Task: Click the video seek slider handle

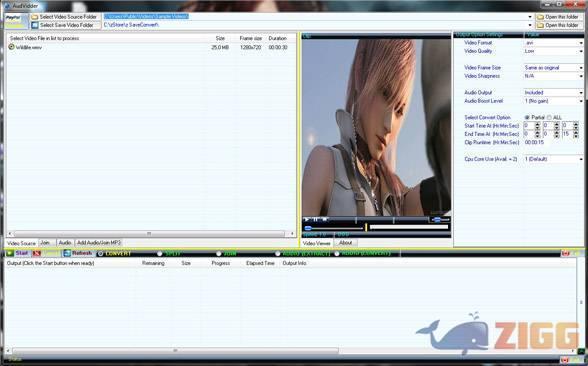Action: tap(308, 228)
